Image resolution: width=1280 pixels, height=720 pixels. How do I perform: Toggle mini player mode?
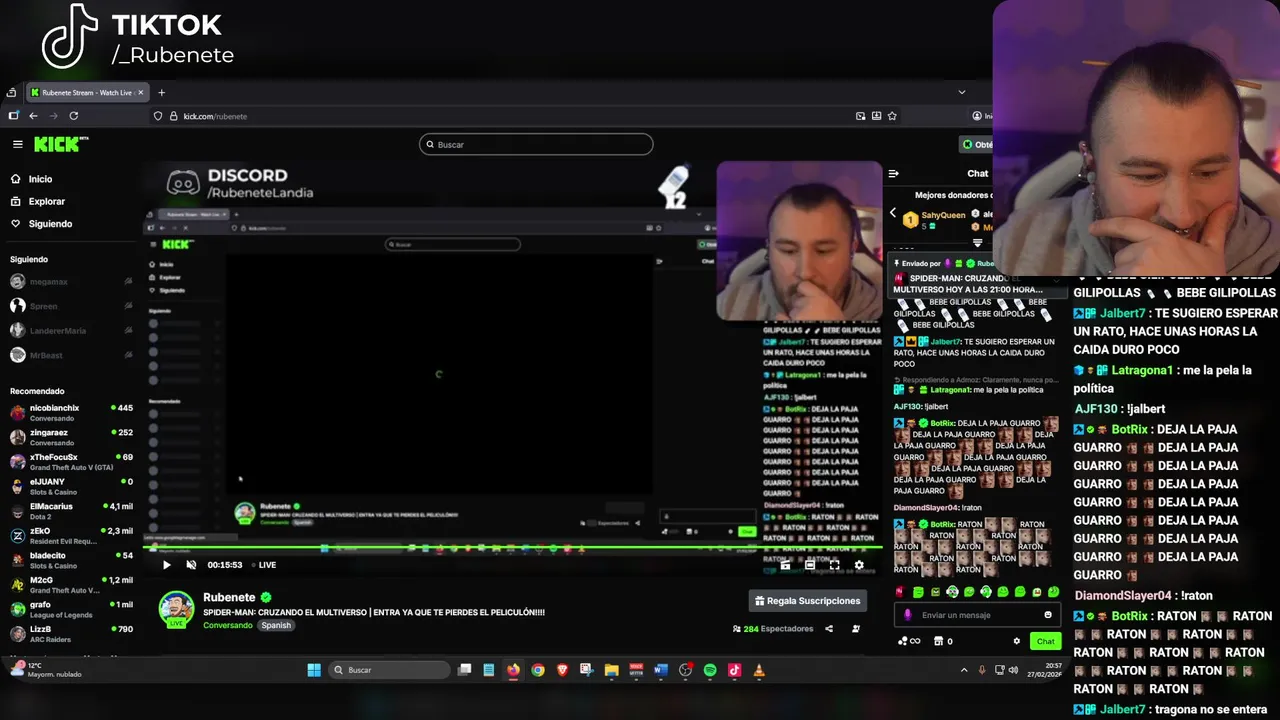pyautogui.click(x=785, y=565)
